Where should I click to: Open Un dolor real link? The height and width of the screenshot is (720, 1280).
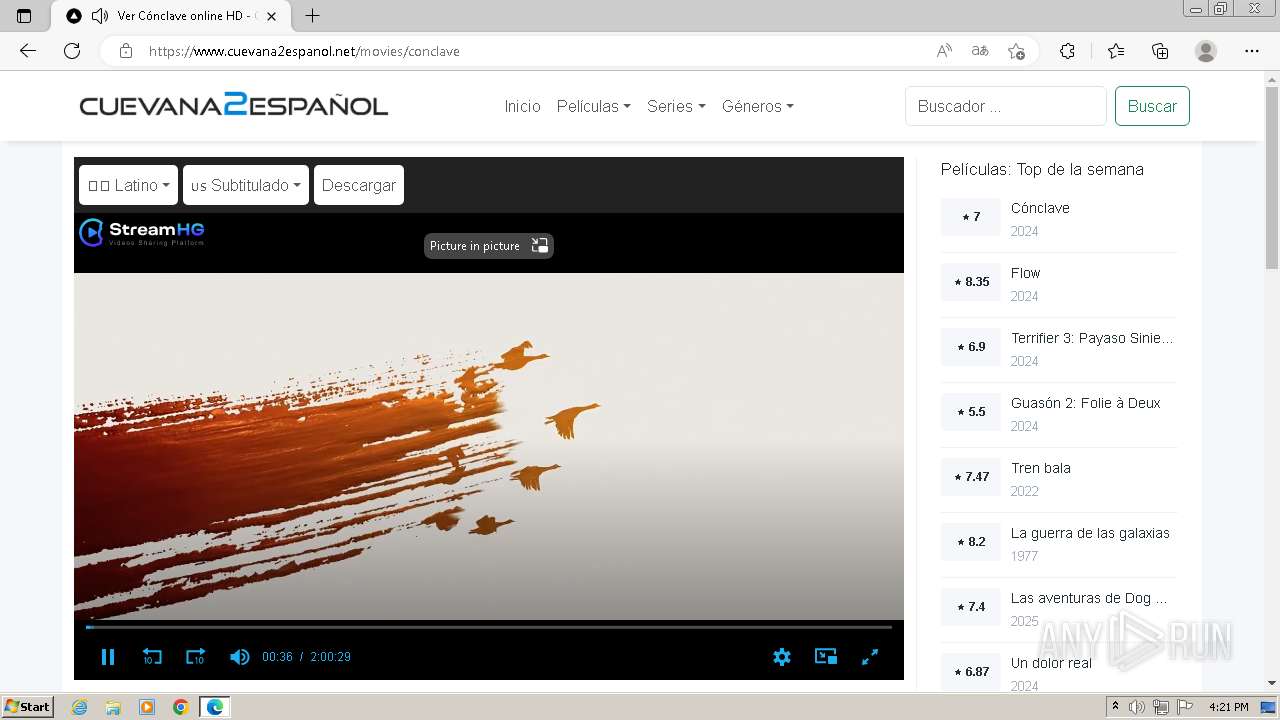1051,663
